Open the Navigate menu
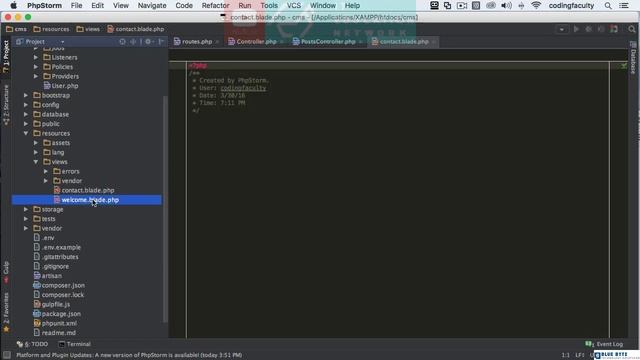The image size is (640, 360). (x=152, y=6)
